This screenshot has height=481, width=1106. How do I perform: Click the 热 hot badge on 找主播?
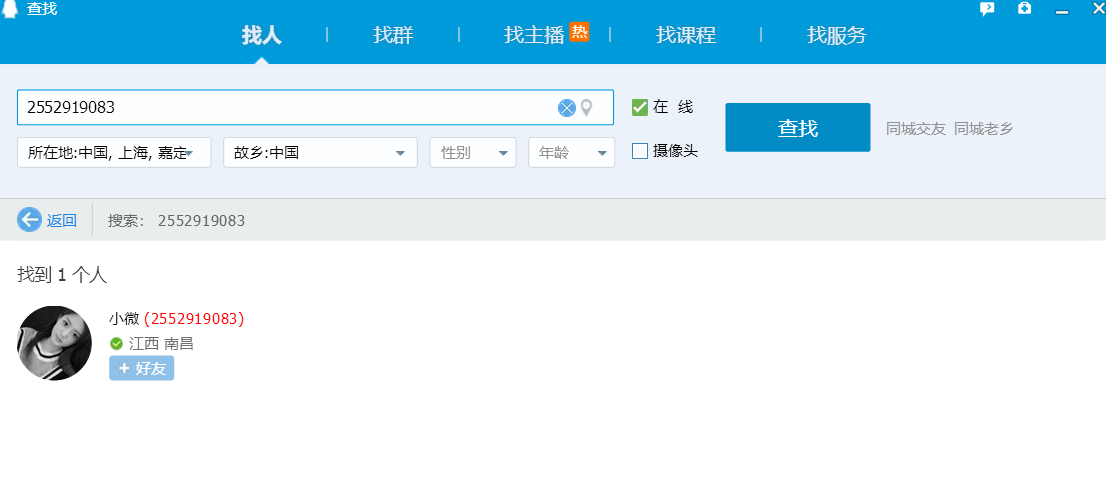pos(579,32)
